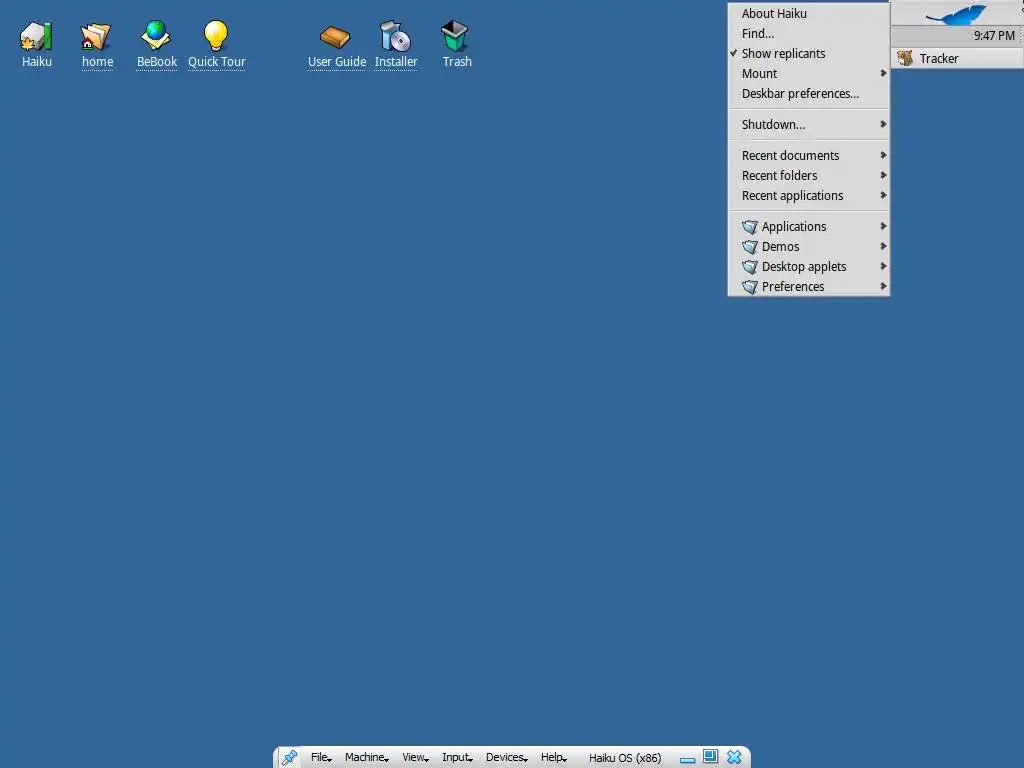Expand the Recent documents submenu arrow
This screenshot has width=1024, height=768.
[883, 155]
